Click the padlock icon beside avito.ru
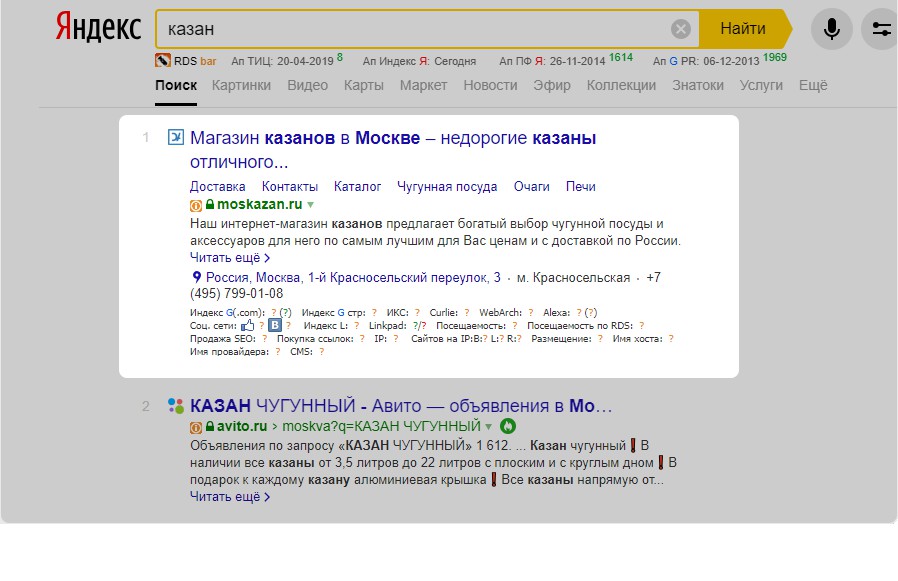Image resolution: width=898 pixels, height=581 pixels. click(x=210, y=426)
